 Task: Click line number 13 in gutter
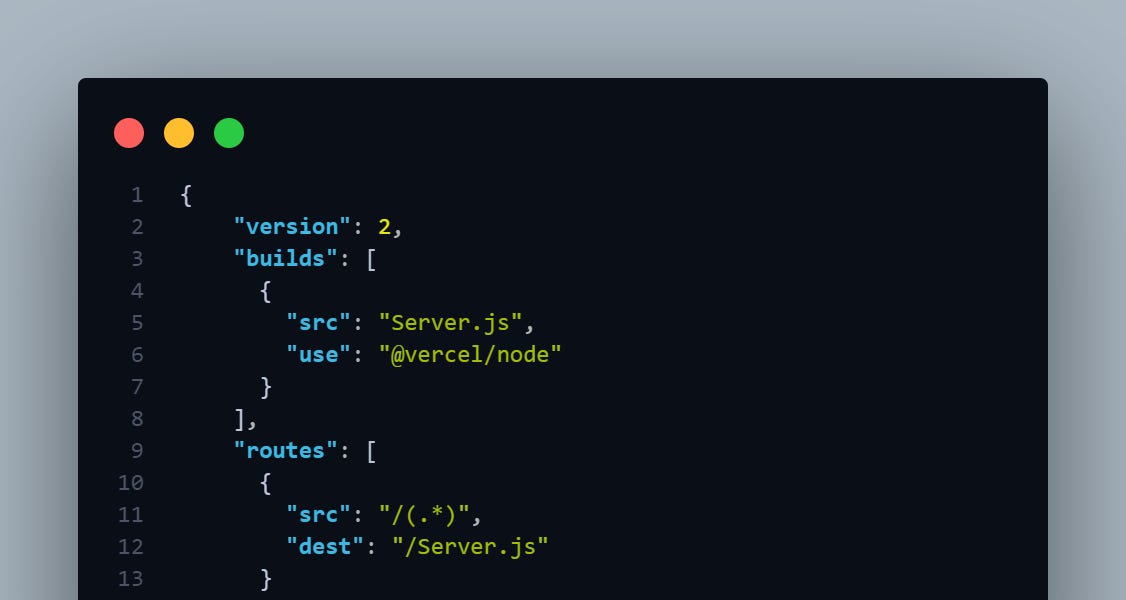click(x=131, y=578)
